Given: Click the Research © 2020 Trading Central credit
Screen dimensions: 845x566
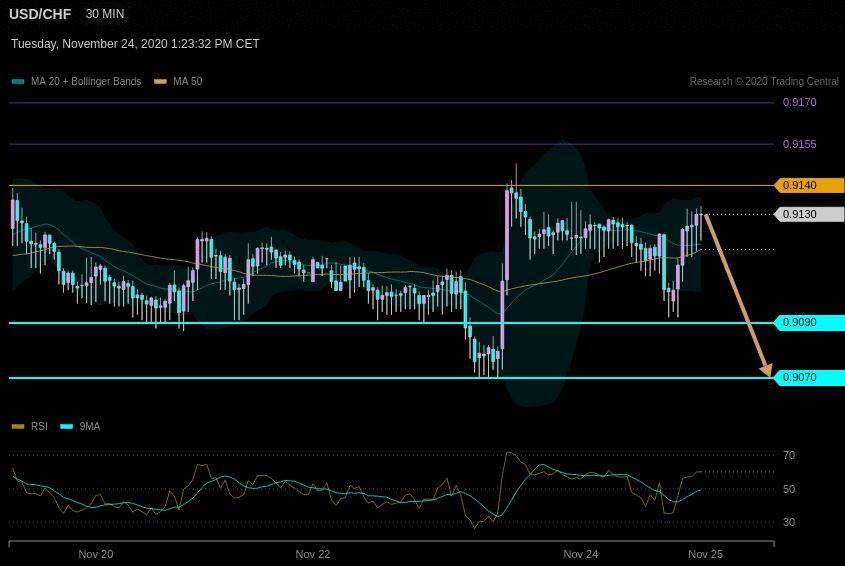Looking at the screenshot, I should coord(764,81).
